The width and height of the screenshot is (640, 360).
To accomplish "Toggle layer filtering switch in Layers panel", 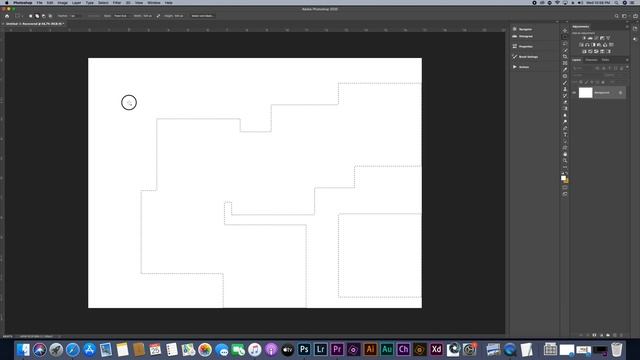I will click(627, 67).
